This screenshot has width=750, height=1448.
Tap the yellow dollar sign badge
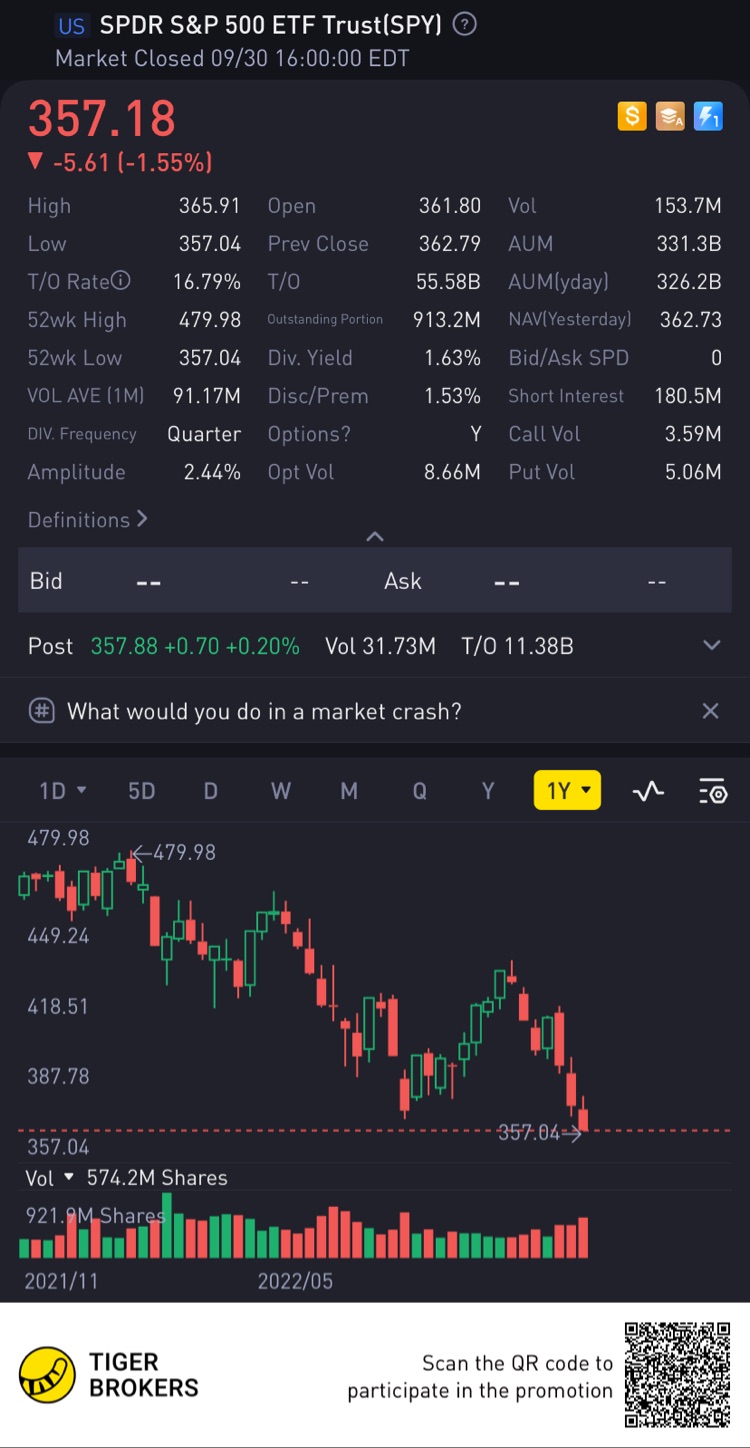(x=632, y=117)
